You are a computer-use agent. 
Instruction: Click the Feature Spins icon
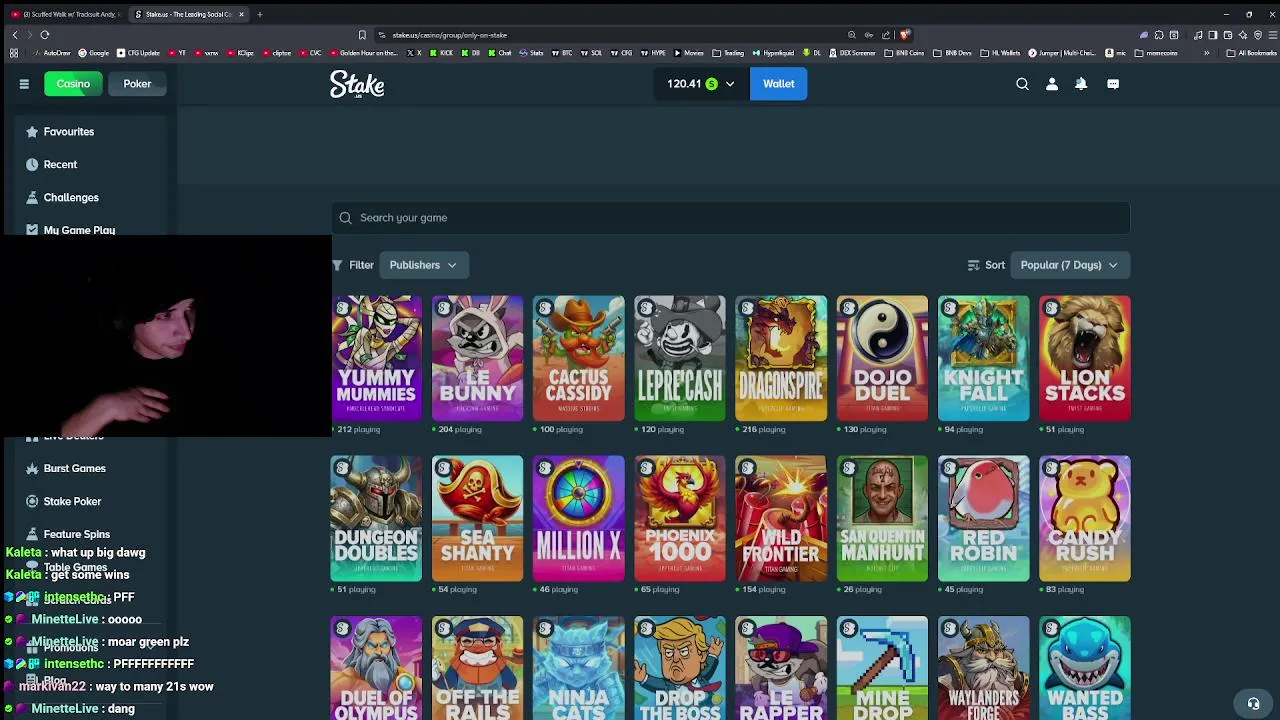32,534
